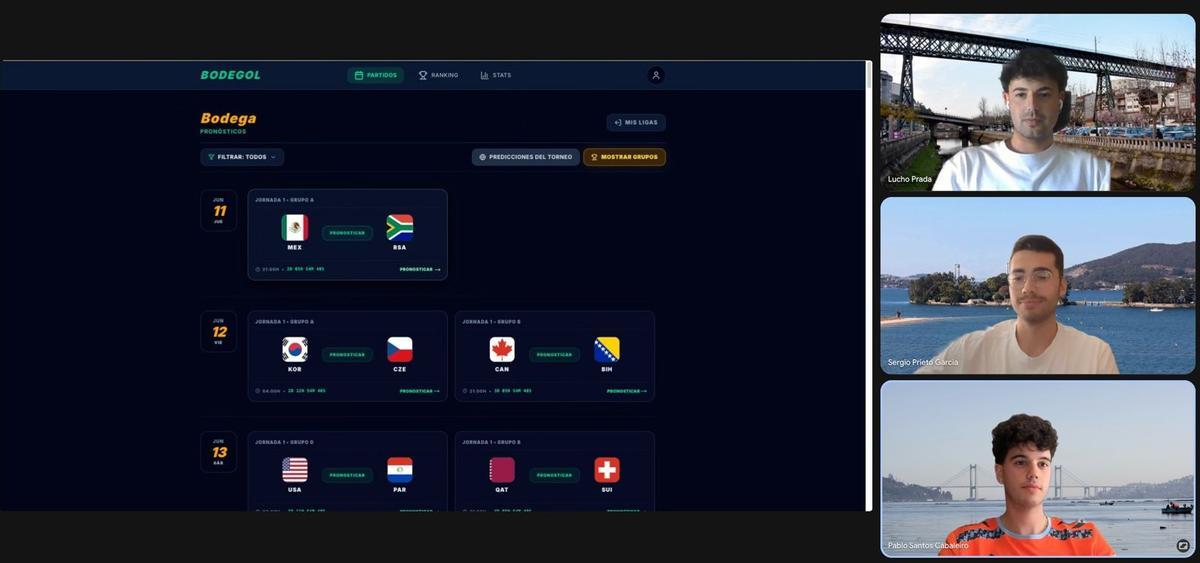1200x563 pixels.
Task: Click Pronosticar link in CAN vs BIH card
Action: point(626,391)
